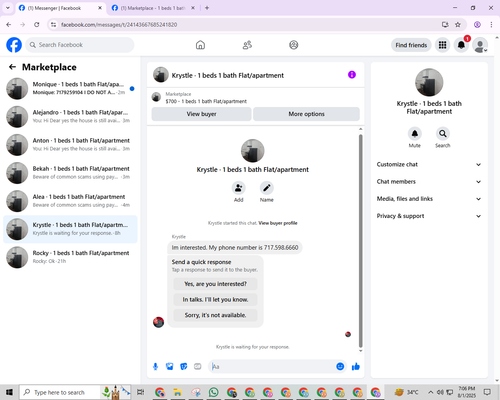
Task: Choose a sticker icon
Action: [184, 367]
